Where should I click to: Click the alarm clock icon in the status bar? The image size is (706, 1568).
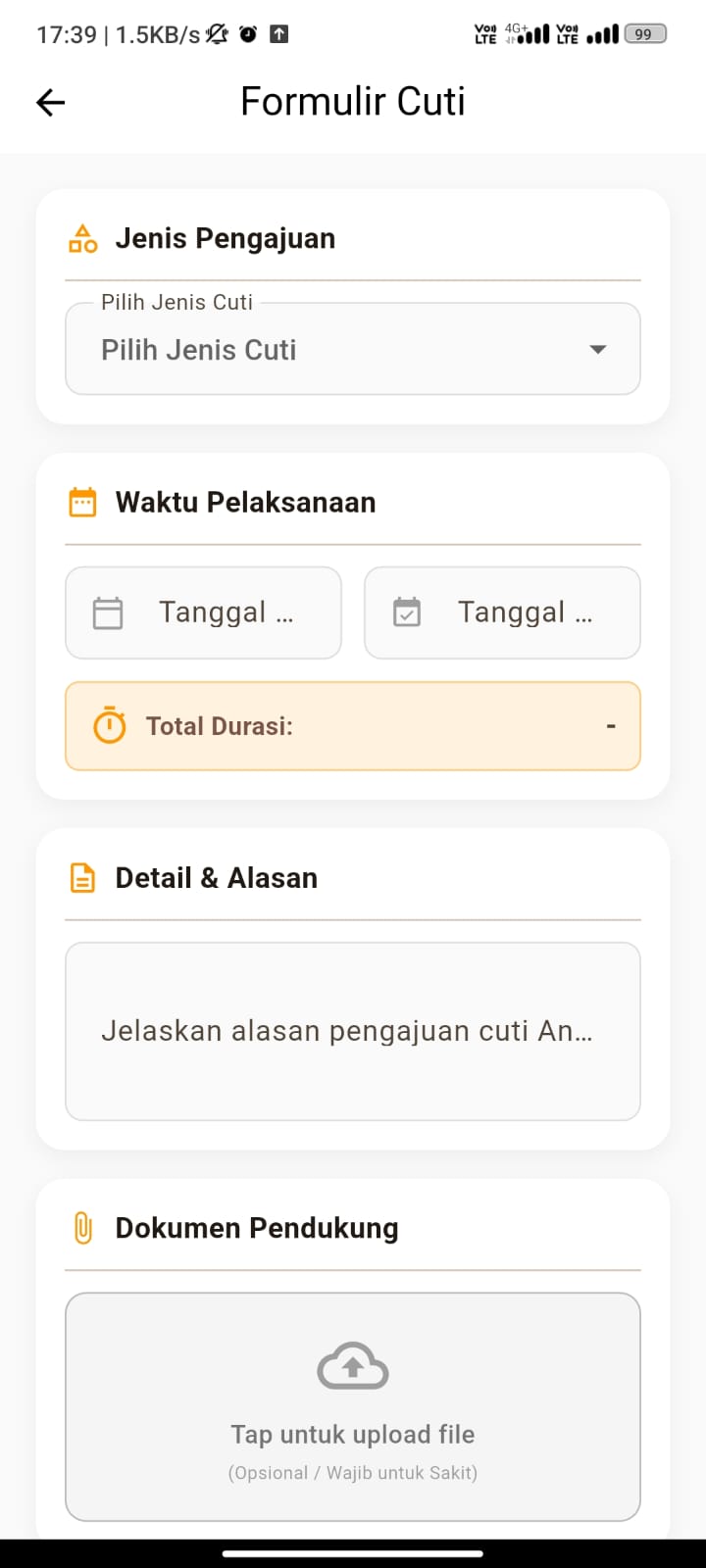pyautogui.click(x=248, y=33)
